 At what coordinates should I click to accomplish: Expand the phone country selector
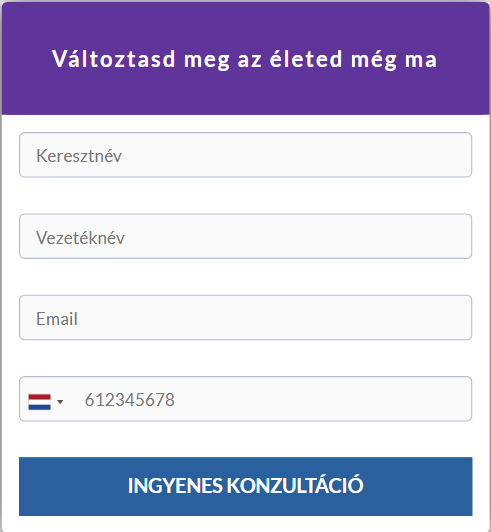point(46,402)
